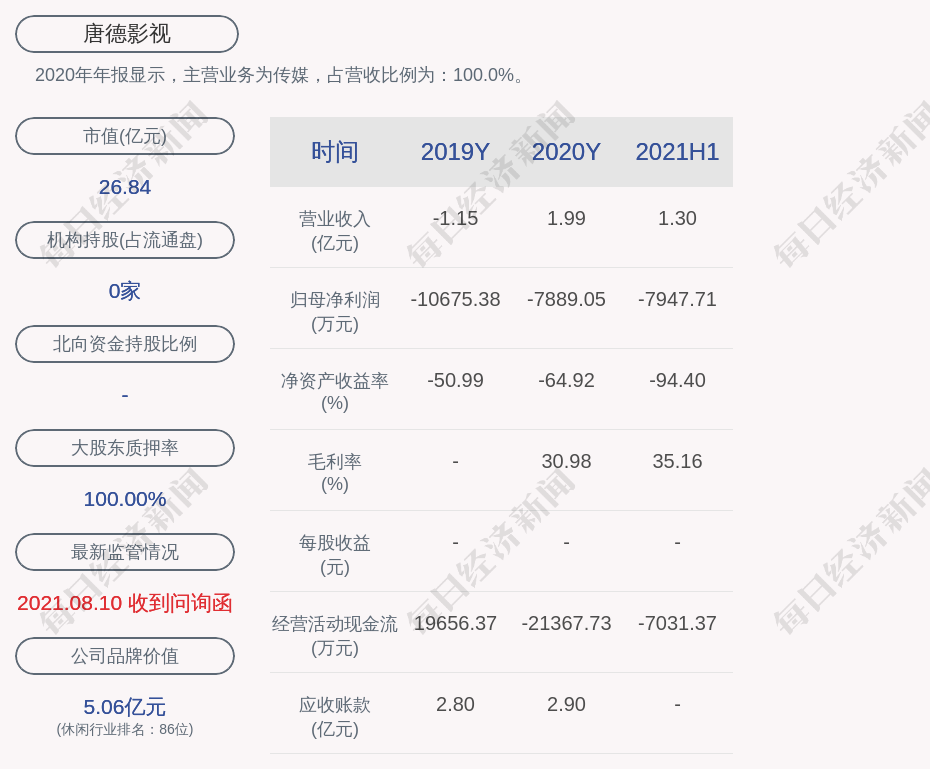This screenshot has width=930, height=769.
Task: Click the net profit value -7947.71
Action: (677, 299)
